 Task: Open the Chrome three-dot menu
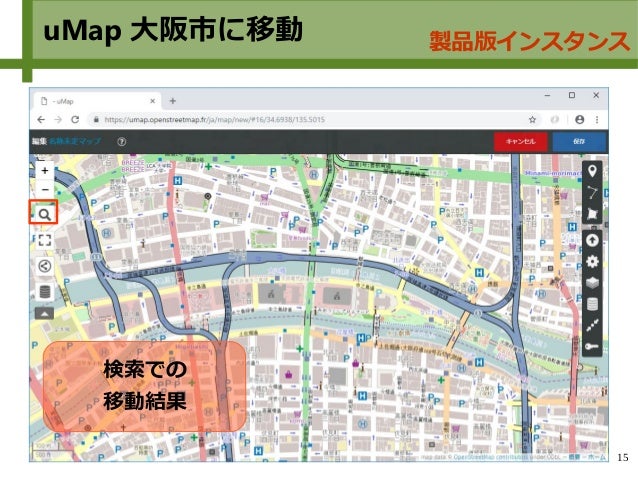point(597,120)
